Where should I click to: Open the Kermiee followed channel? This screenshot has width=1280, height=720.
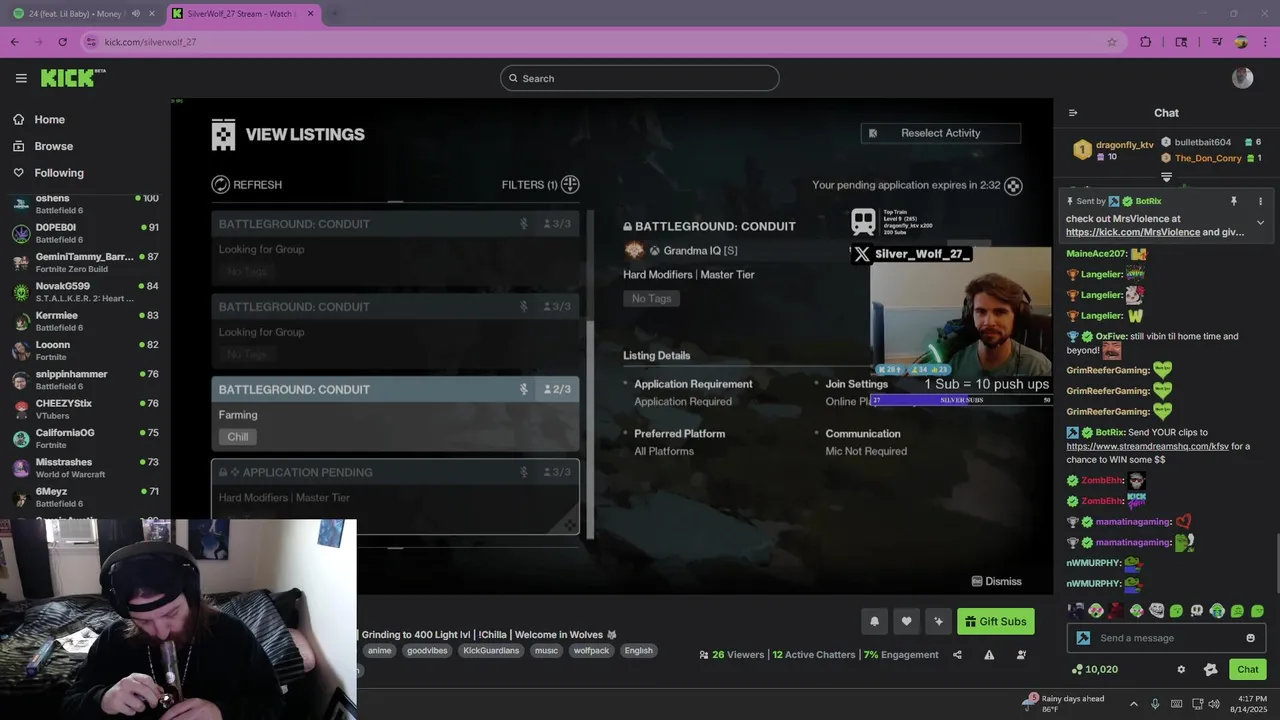[x=85, y=321]
